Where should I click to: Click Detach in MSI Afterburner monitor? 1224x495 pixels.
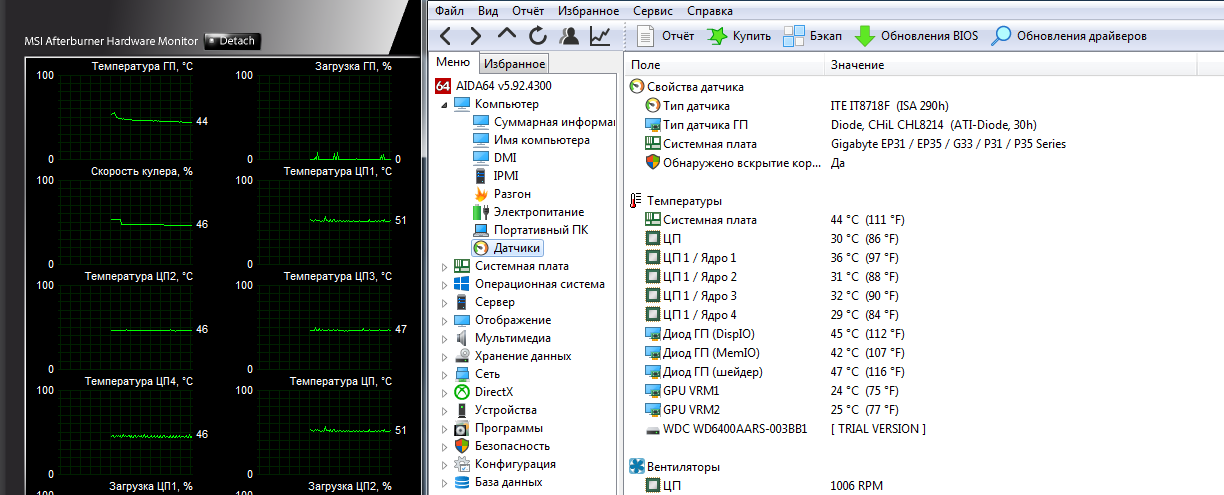click(232, 41)
